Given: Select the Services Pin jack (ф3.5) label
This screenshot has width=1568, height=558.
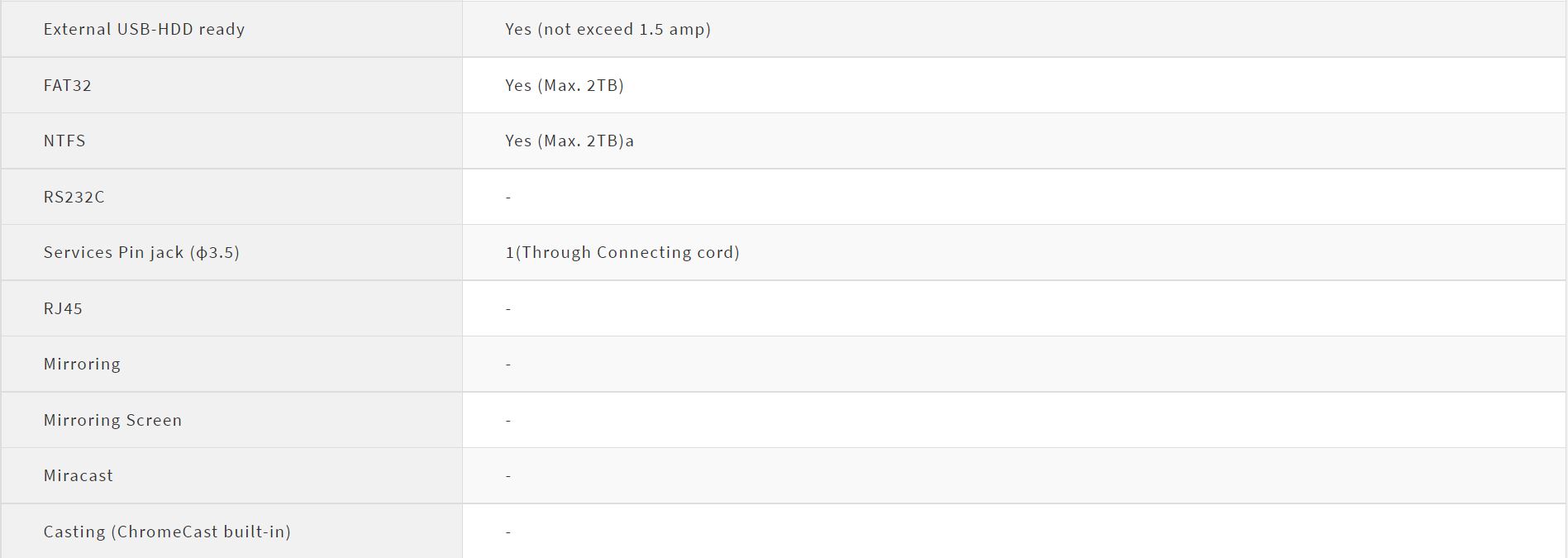Looking at the screenshot, I should point(141,252).
